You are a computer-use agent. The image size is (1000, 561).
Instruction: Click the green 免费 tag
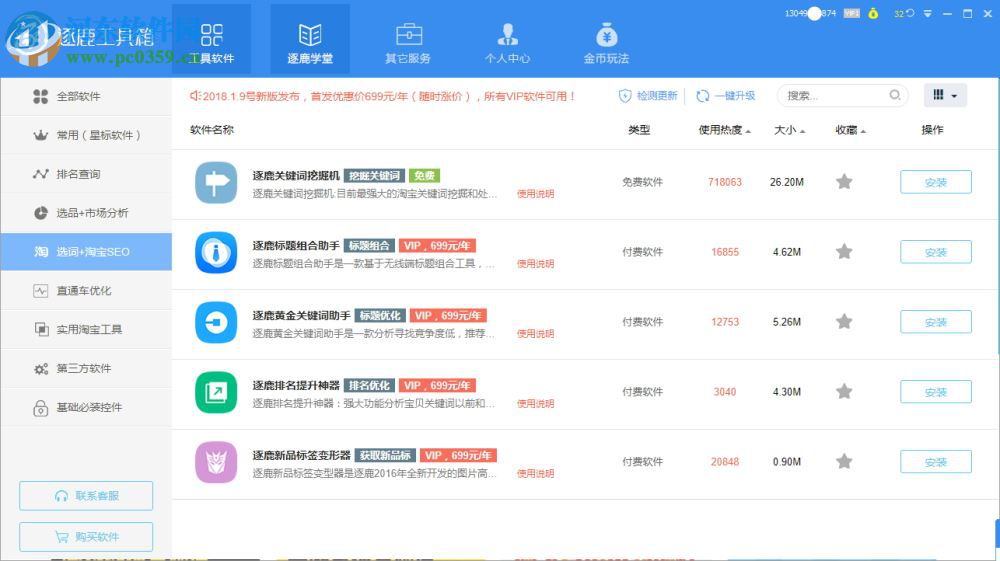click(x=424, y=176)
